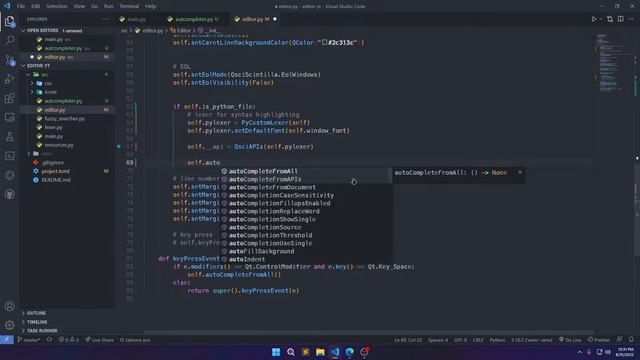
Task: Click the UTF-8 encoding indicator
Action: pos(460,340)
